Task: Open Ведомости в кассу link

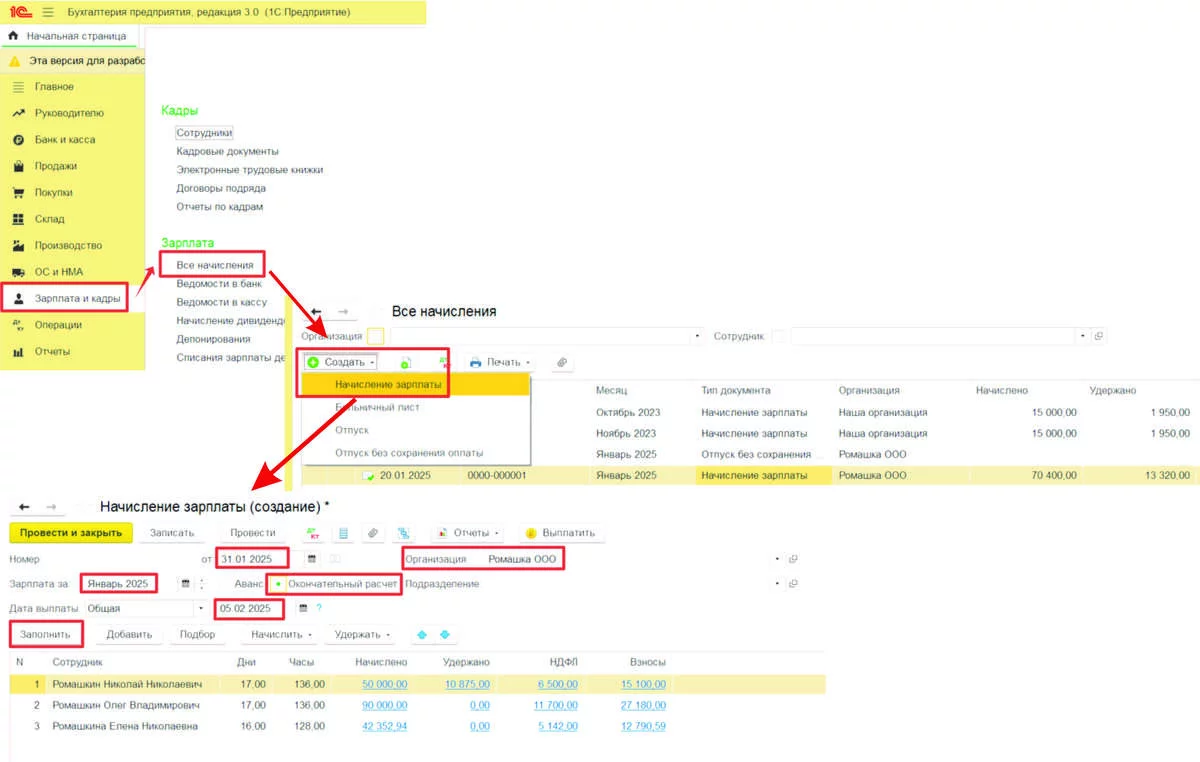Action: 221,302
